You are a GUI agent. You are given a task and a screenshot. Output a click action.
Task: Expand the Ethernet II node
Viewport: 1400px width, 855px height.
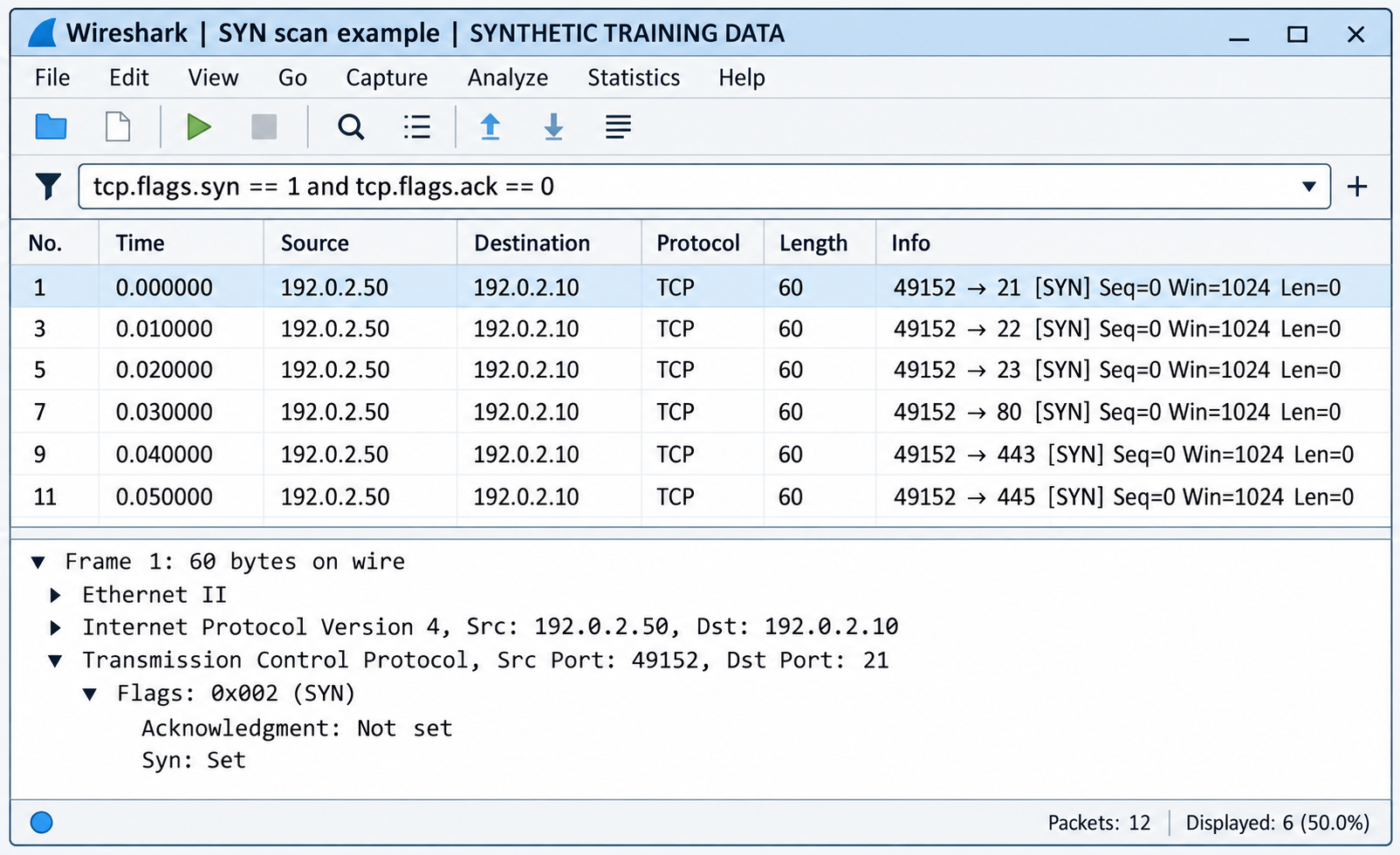[x=55, y=595]
